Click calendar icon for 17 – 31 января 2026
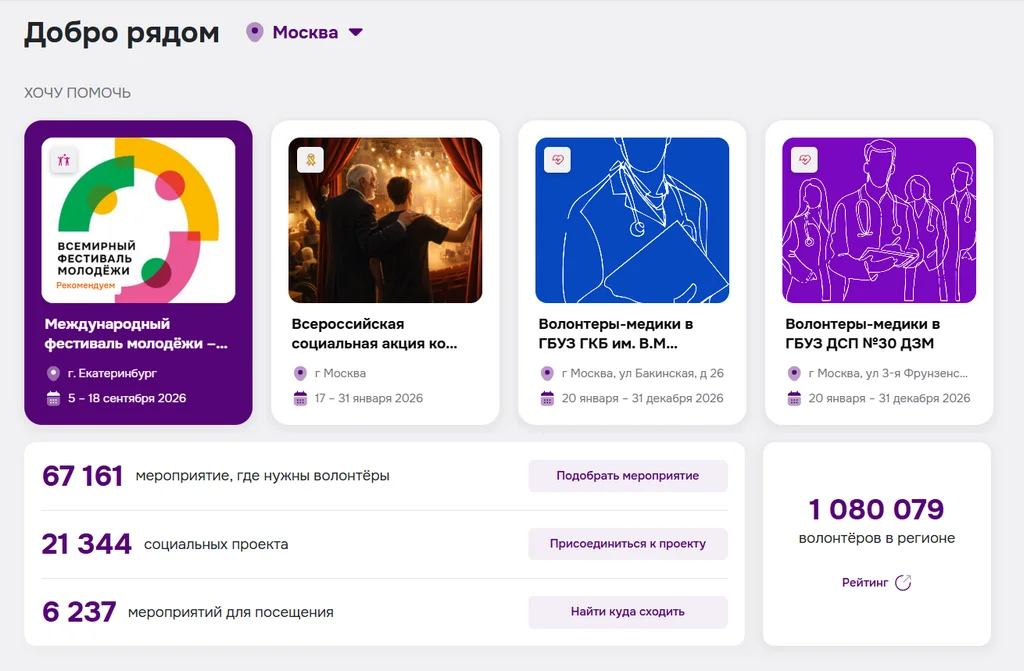The height and width of the screenshot is (671, 1024). 300,398
